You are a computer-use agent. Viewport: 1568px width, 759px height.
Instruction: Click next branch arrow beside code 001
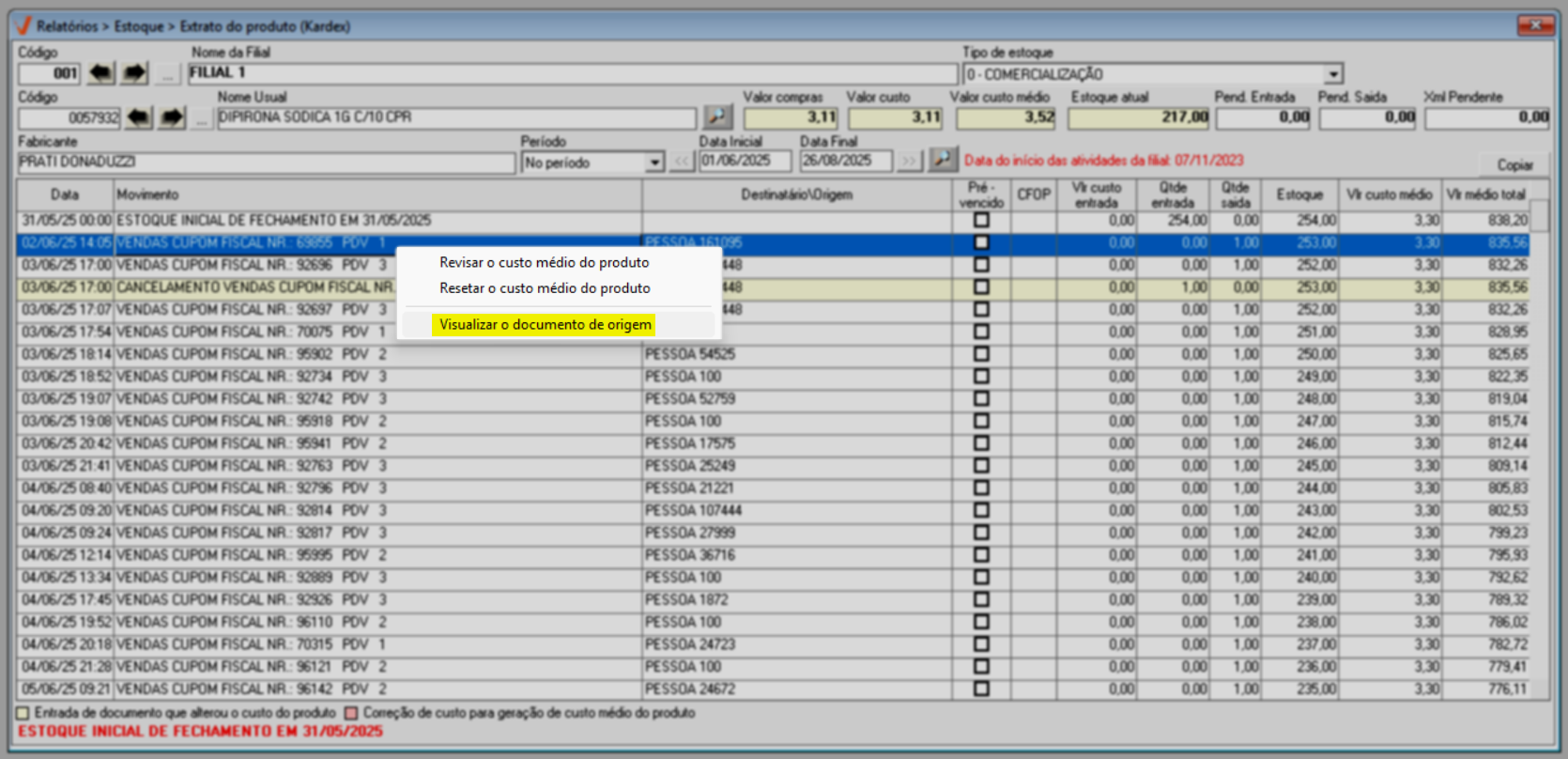tap(135, 73)
